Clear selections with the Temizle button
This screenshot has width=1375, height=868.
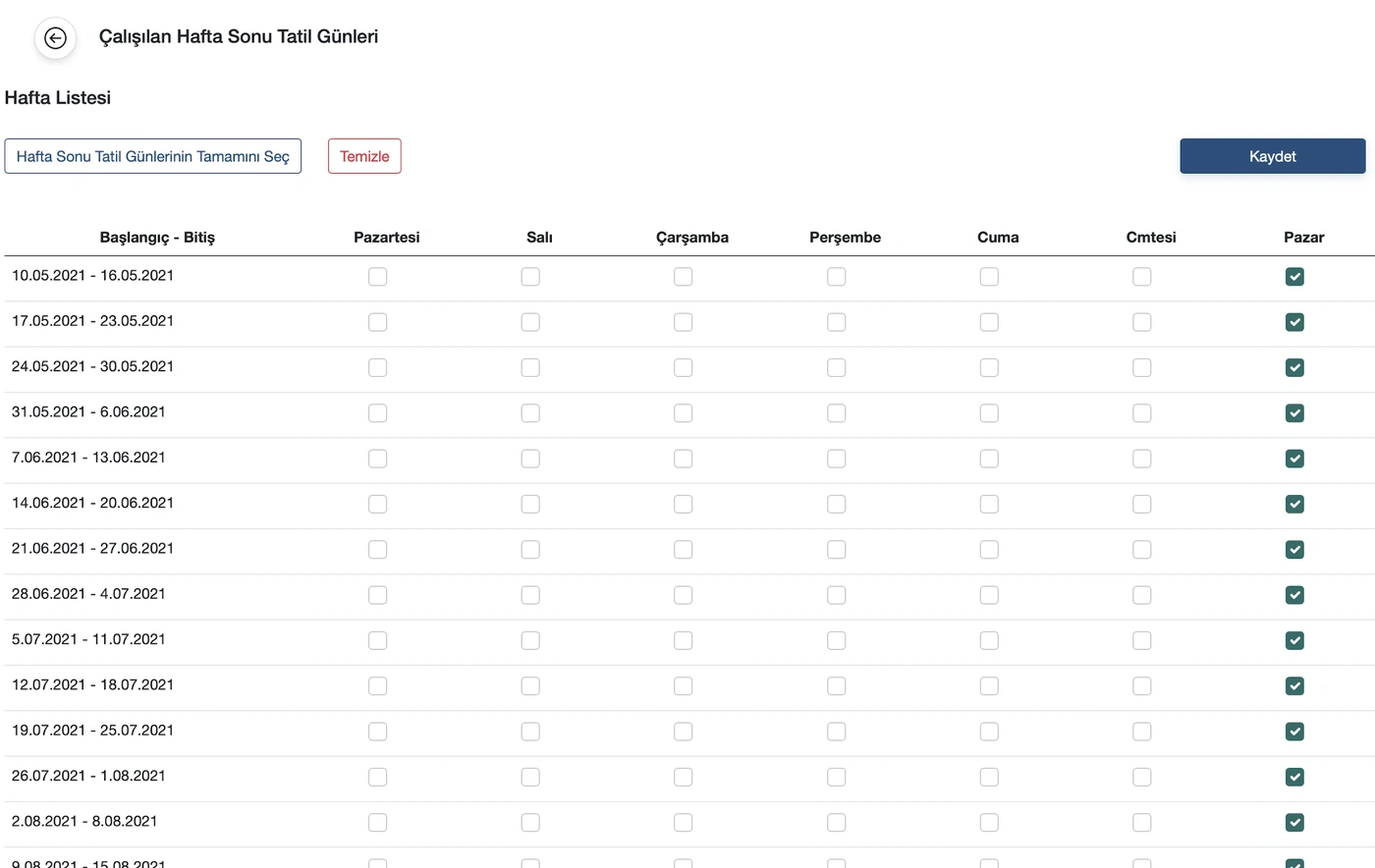[364, 156]
